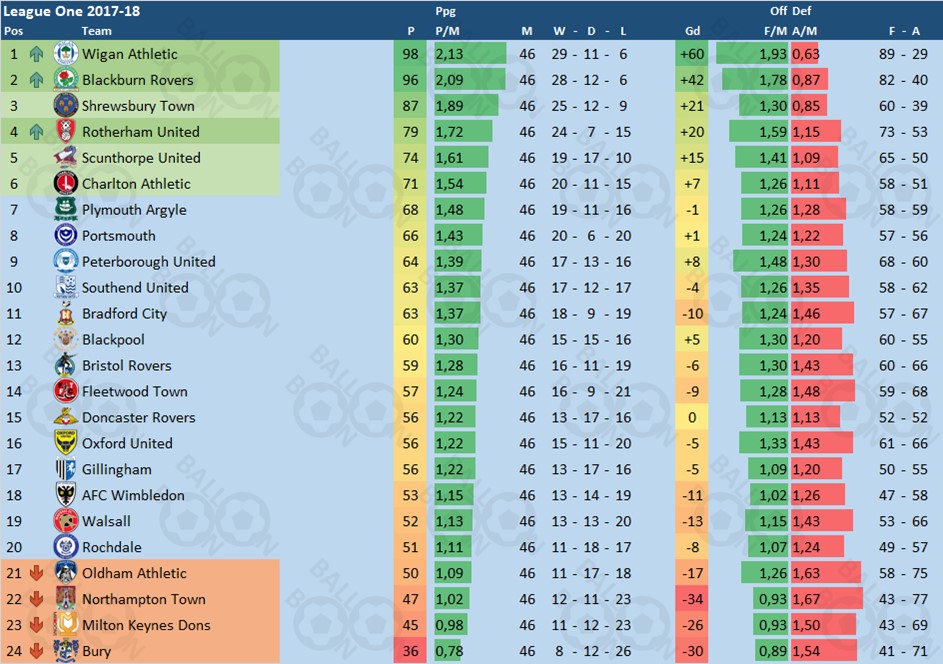Image resolution: width=943 pixels, height=664 pixels.
Task: Open the Peterborough United team name
Action: (148, 262)
